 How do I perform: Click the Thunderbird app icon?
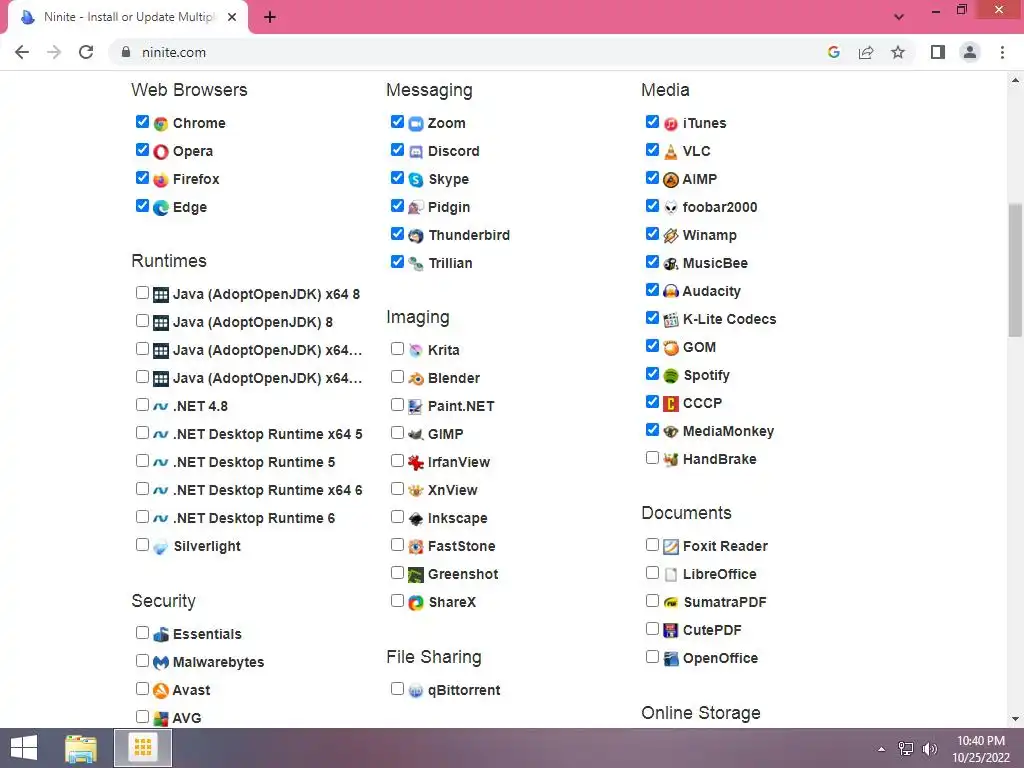(x=416, y=236)
